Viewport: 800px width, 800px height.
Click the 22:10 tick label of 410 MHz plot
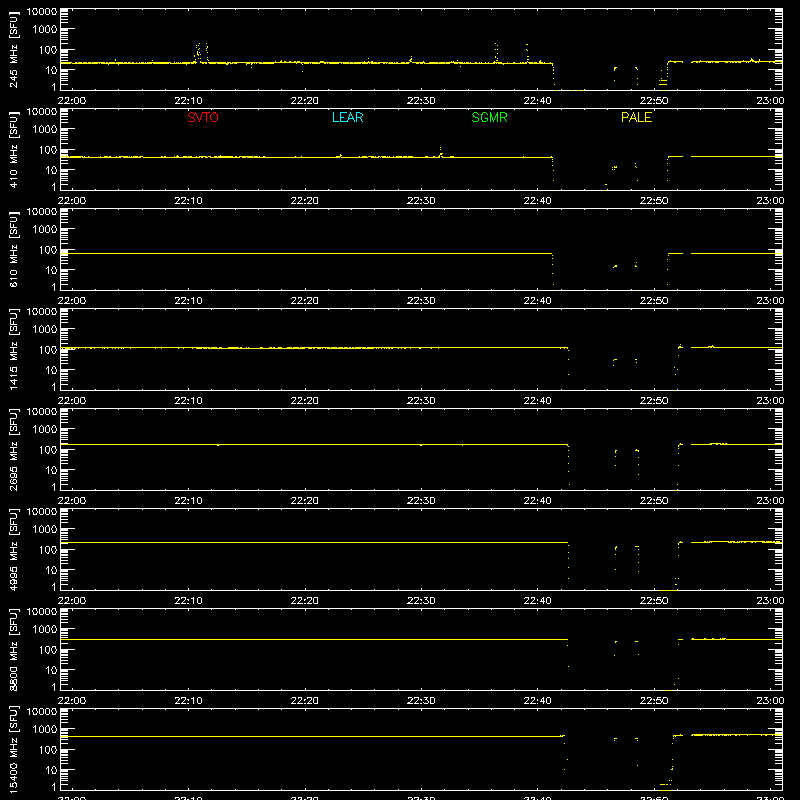(188, 201)
